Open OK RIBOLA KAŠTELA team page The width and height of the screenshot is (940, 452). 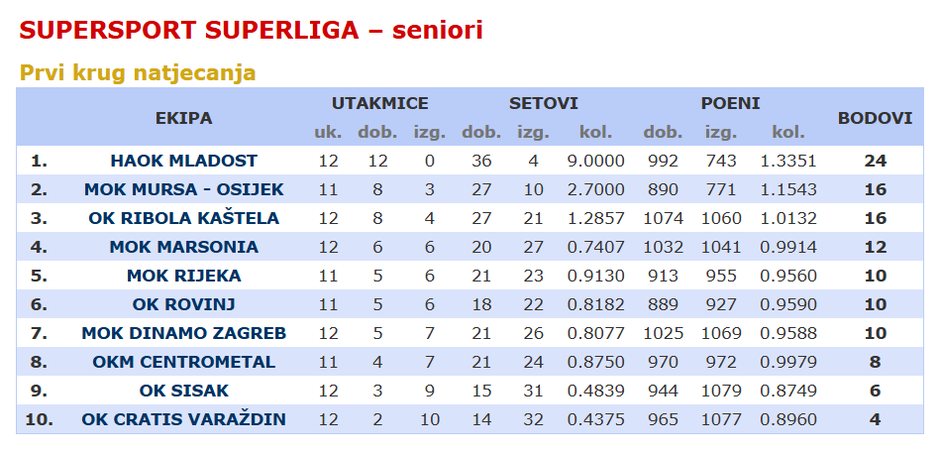[x=184, y=218]
